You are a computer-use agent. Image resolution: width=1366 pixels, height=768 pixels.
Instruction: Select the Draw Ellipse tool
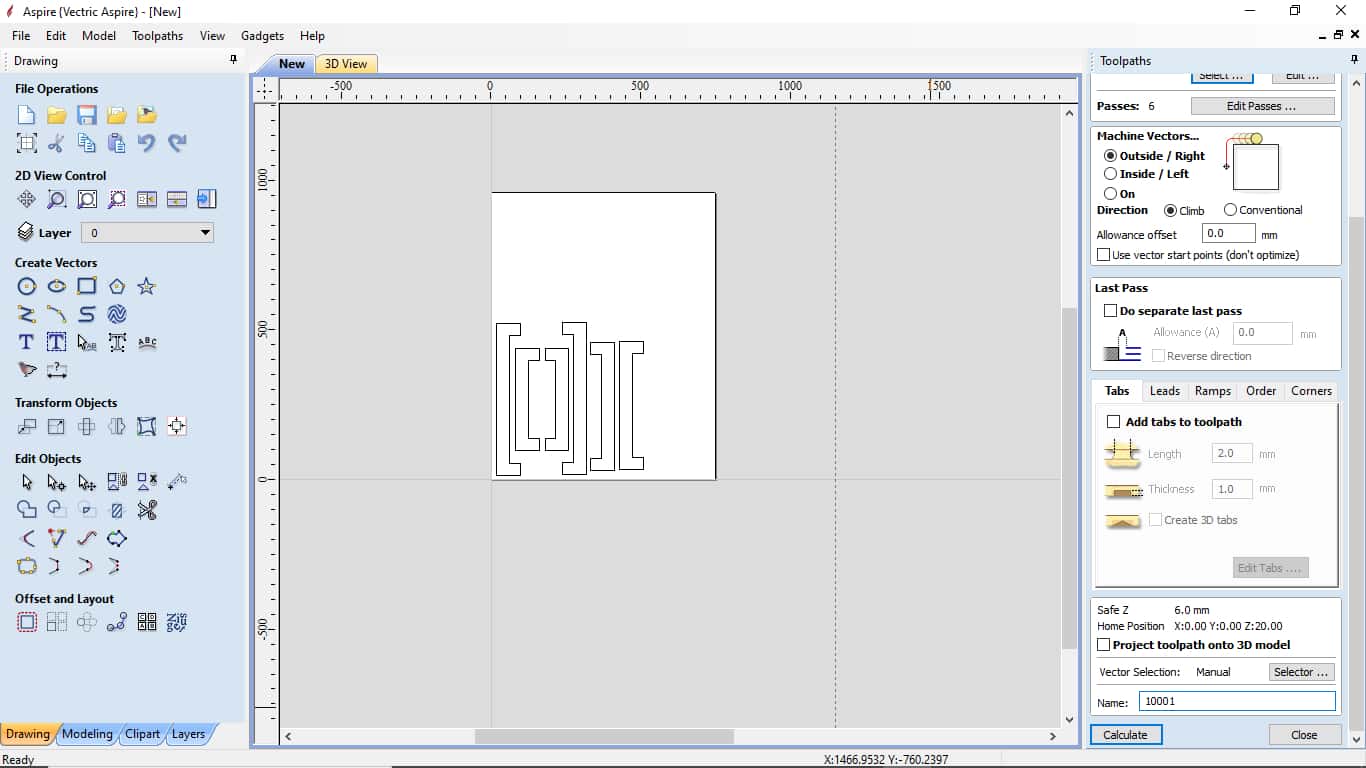(57, 286)
